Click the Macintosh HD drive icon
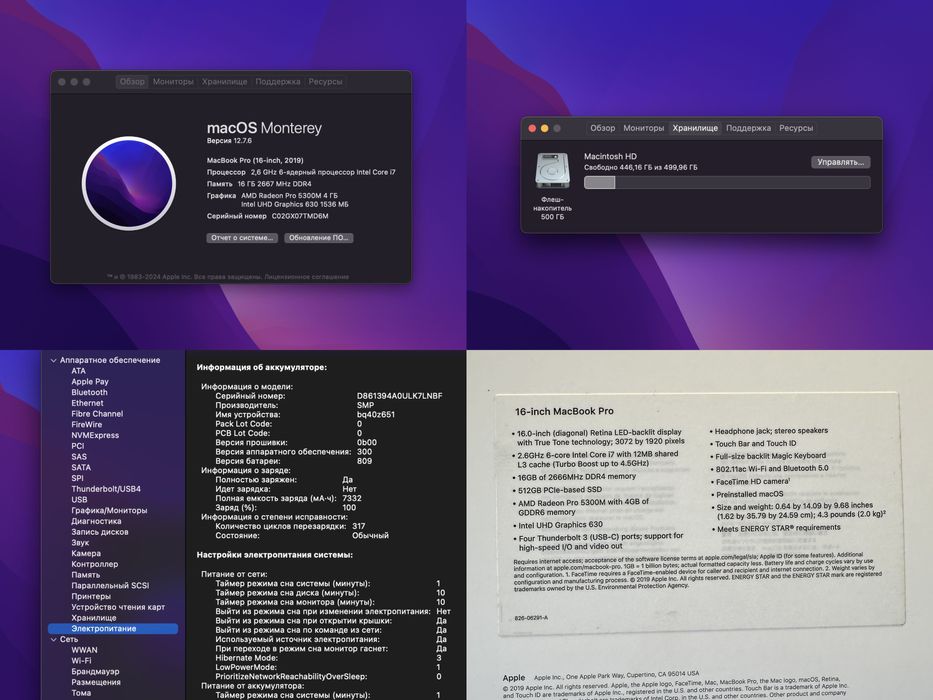 coord(552,171)
